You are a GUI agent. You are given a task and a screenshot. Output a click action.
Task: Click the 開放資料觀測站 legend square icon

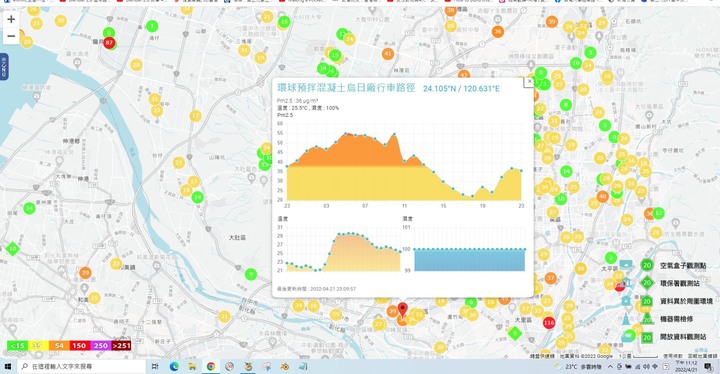(x=647, y=337)
